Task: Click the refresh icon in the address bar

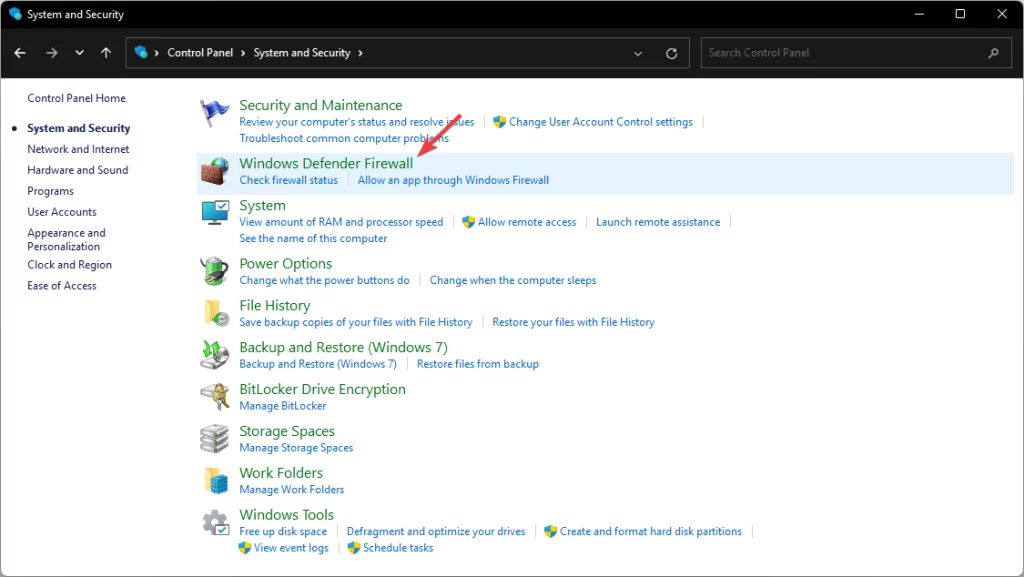Action: 671,52
